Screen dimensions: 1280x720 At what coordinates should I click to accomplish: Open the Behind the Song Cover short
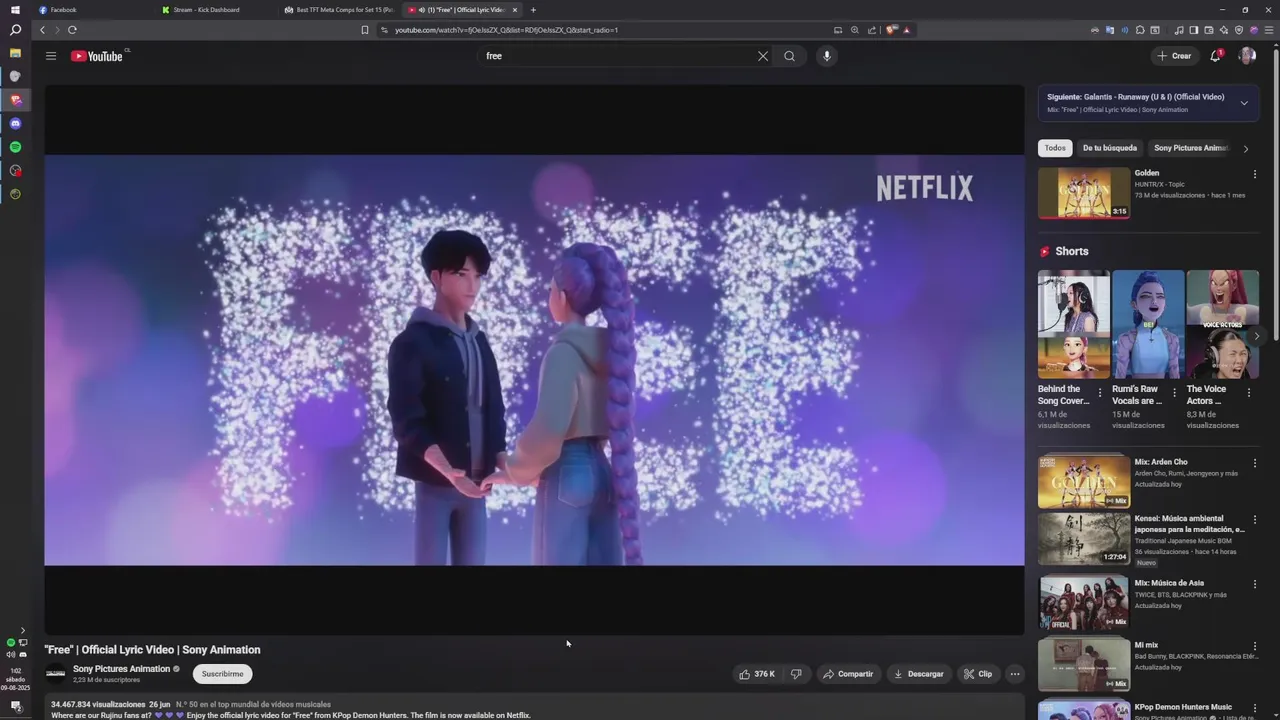point(1073,324)
